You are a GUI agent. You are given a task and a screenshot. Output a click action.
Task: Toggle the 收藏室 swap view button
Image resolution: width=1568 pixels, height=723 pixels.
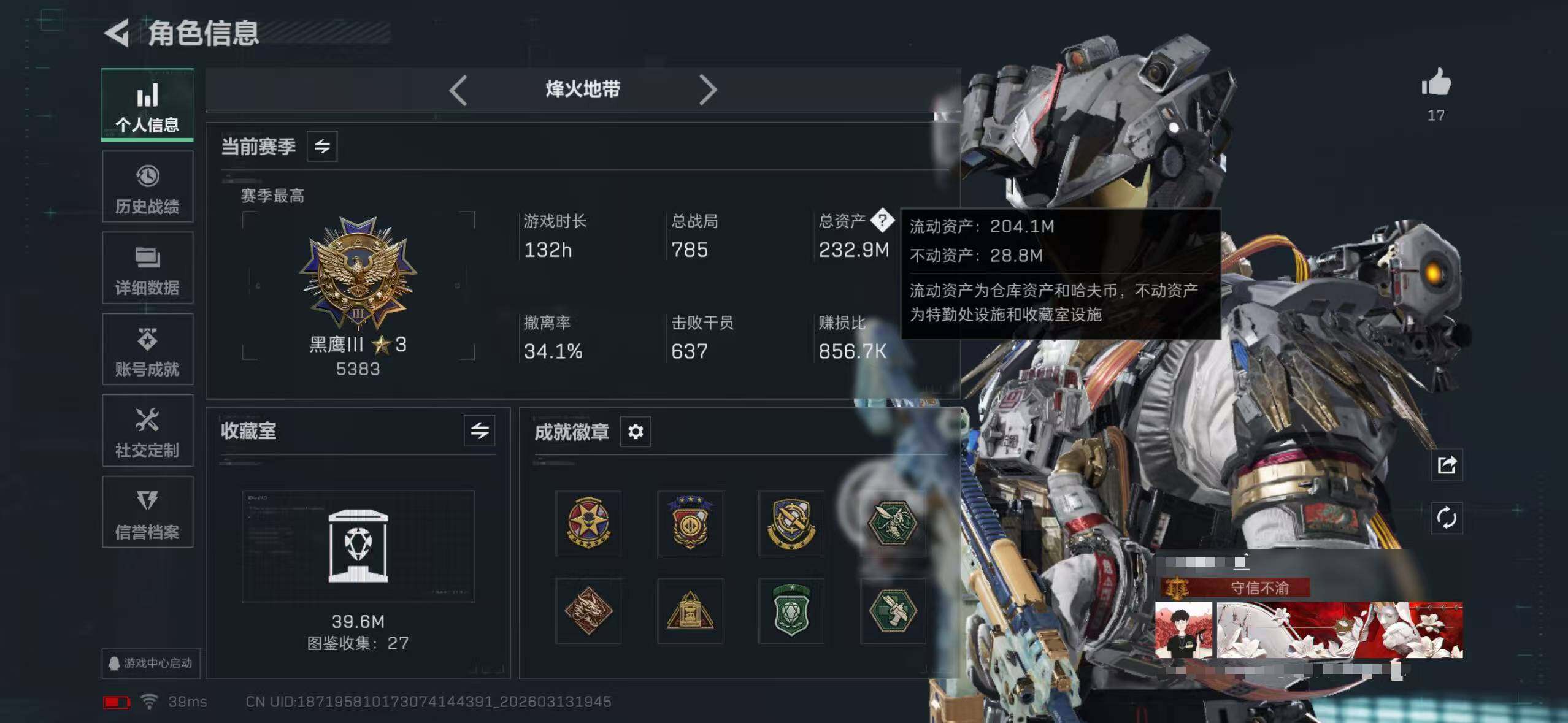480,430
